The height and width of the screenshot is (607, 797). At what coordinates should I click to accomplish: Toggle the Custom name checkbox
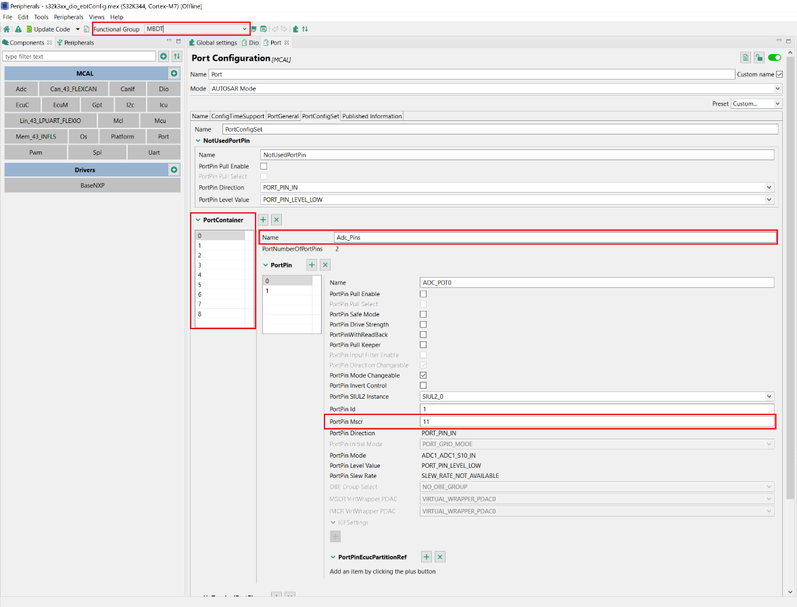(x=779, y=74)
